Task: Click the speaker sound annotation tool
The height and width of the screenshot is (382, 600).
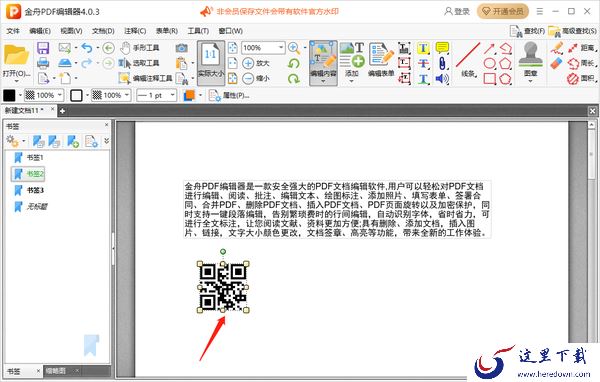Action: pos(442,78)
